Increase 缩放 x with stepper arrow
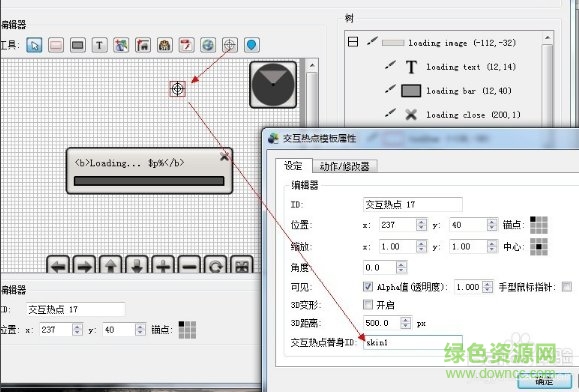Screen dimensions: 579x392 [x=421, y=243]
